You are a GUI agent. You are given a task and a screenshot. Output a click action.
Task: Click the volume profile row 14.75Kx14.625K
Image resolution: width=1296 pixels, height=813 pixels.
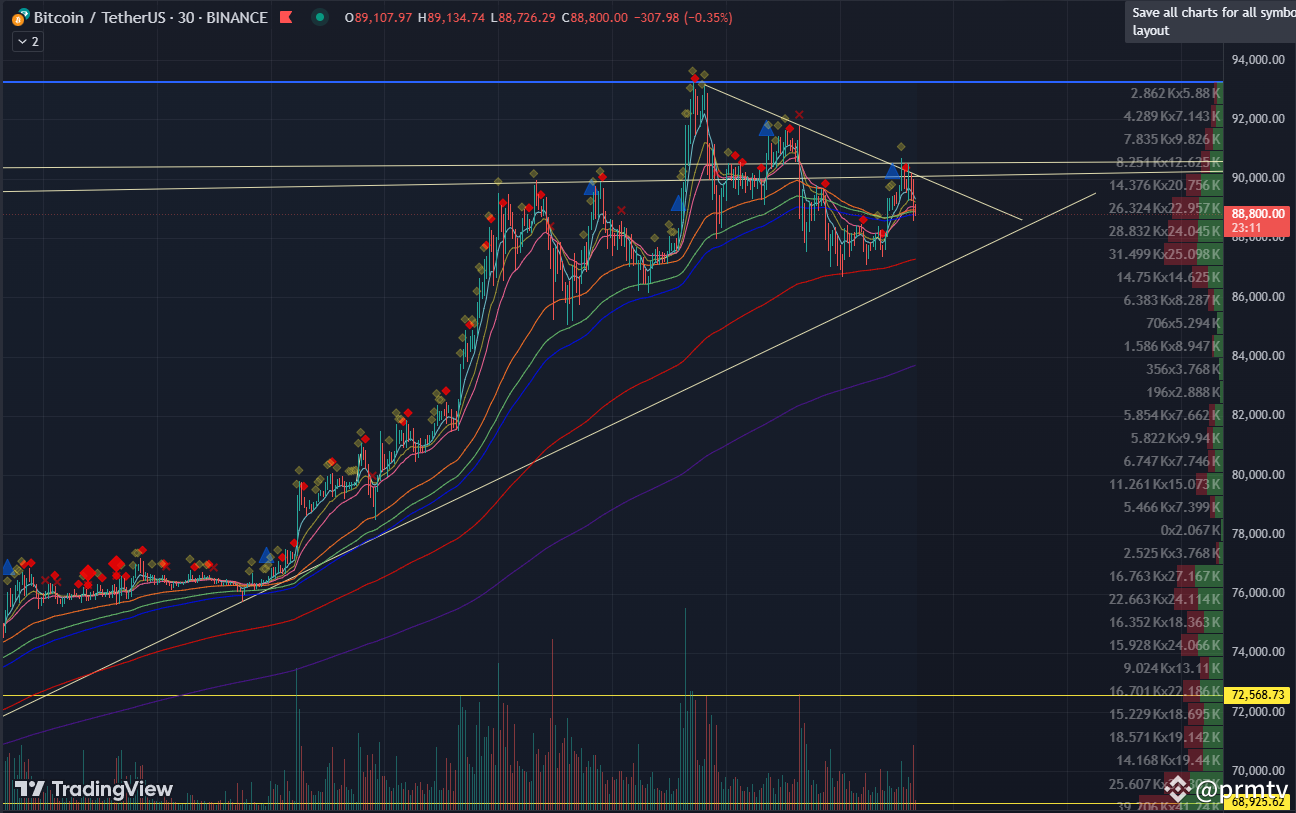[1168, 277]
